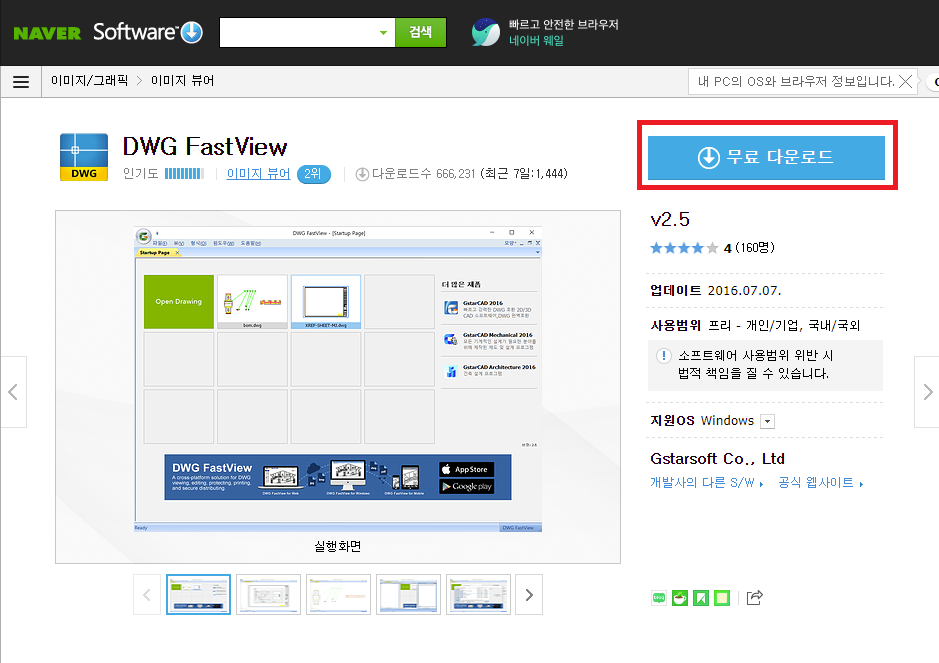Share to Naver Cafe icon

click(680, 598)
